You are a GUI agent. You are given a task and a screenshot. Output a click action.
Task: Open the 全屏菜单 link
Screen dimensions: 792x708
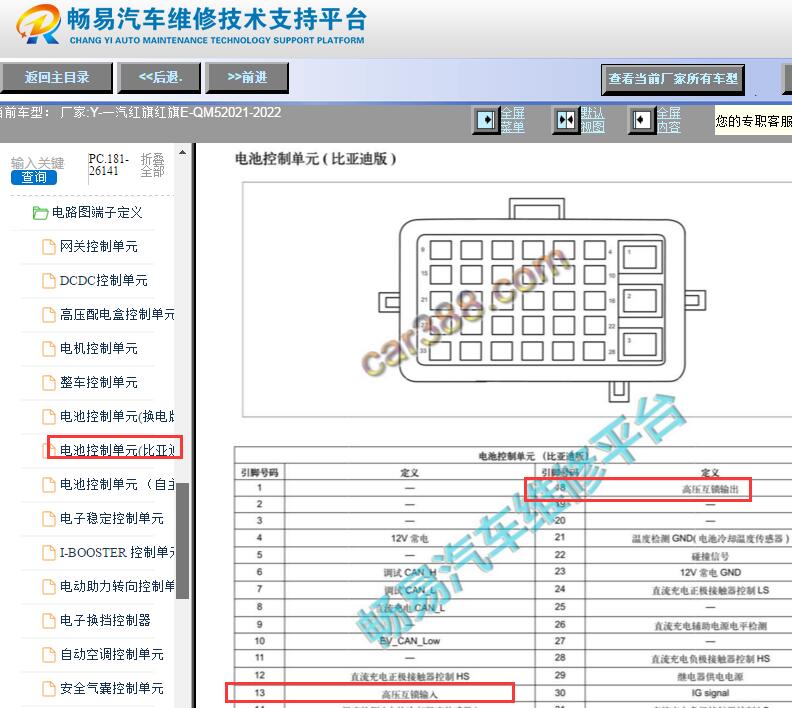coord(512,120)
